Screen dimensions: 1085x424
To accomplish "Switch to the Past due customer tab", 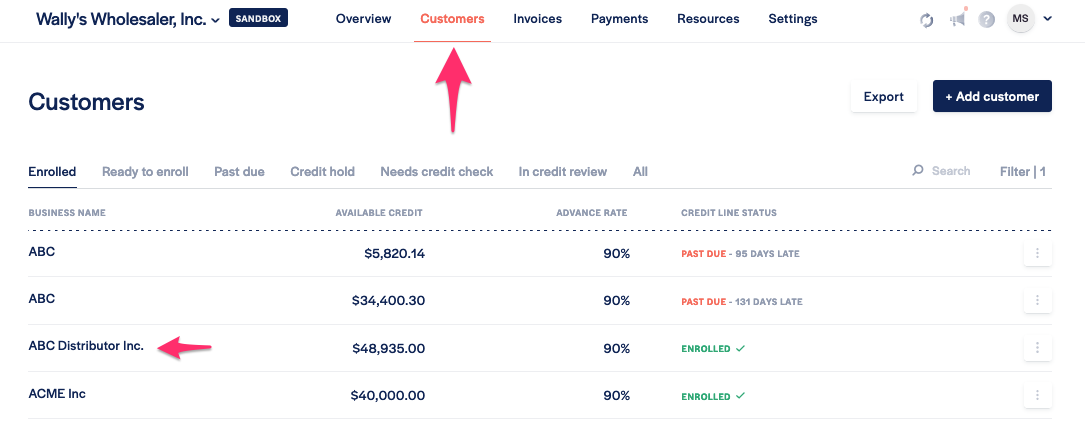I will [x=239, y=172].
